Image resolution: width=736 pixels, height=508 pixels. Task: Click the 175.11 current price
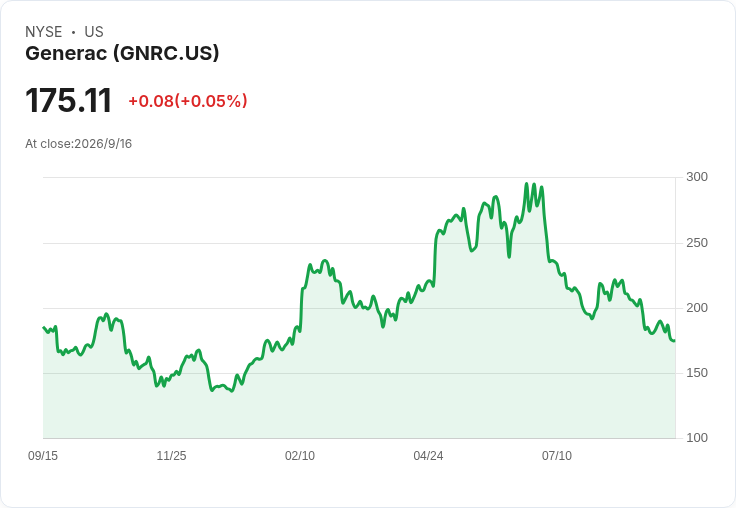[x=69, y=100]
